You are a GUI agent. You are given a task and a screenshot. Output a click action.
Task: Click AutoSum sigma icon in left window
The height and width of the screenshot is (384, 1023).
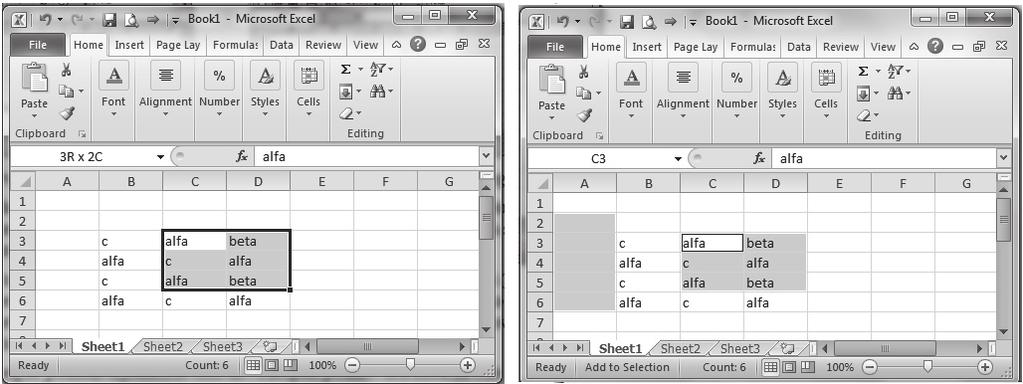click(x=346, y=70)
